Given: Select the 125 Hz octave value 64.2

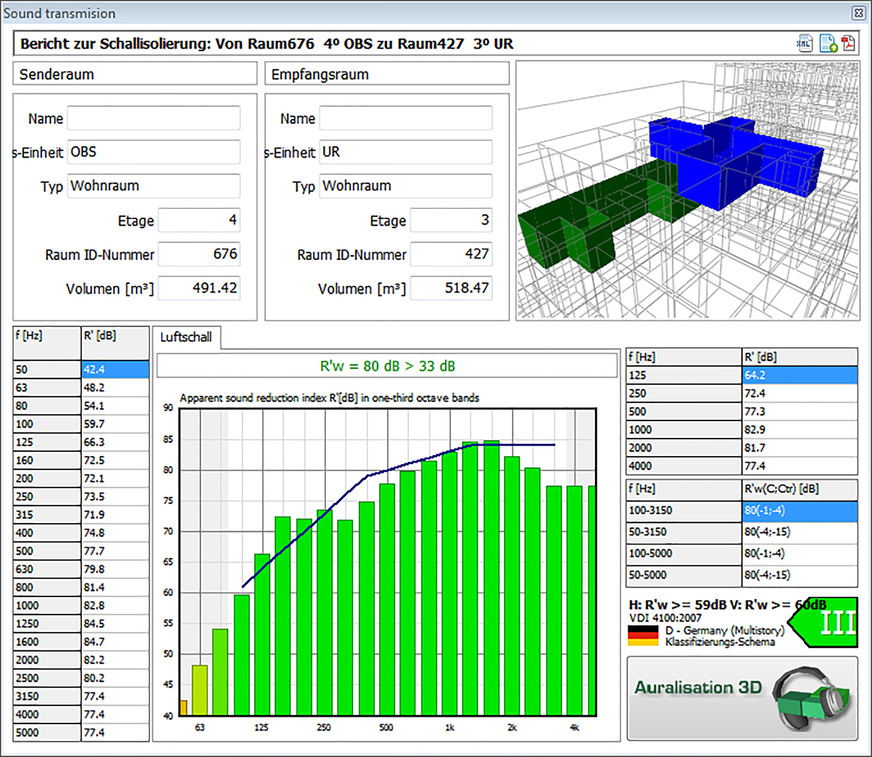Looking at the screenshot, I should tap(799, 376).
